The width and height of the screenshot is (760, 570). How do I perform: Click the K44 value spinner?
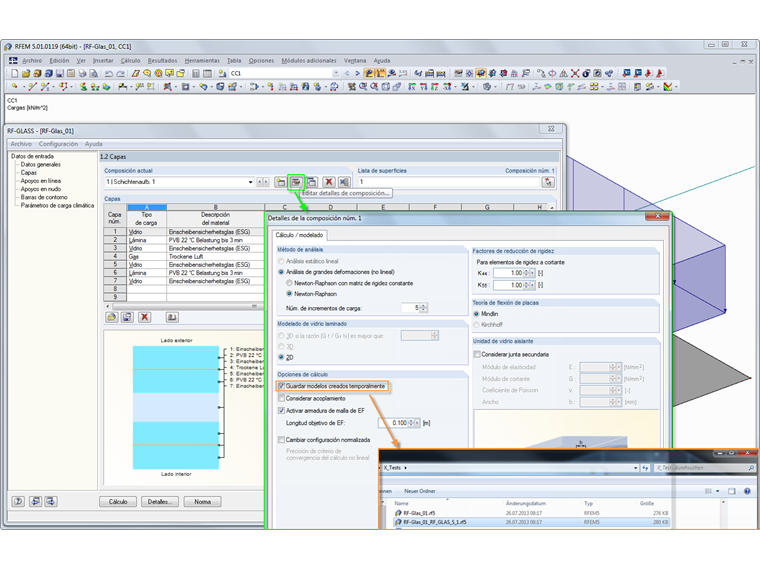(526, 273)
